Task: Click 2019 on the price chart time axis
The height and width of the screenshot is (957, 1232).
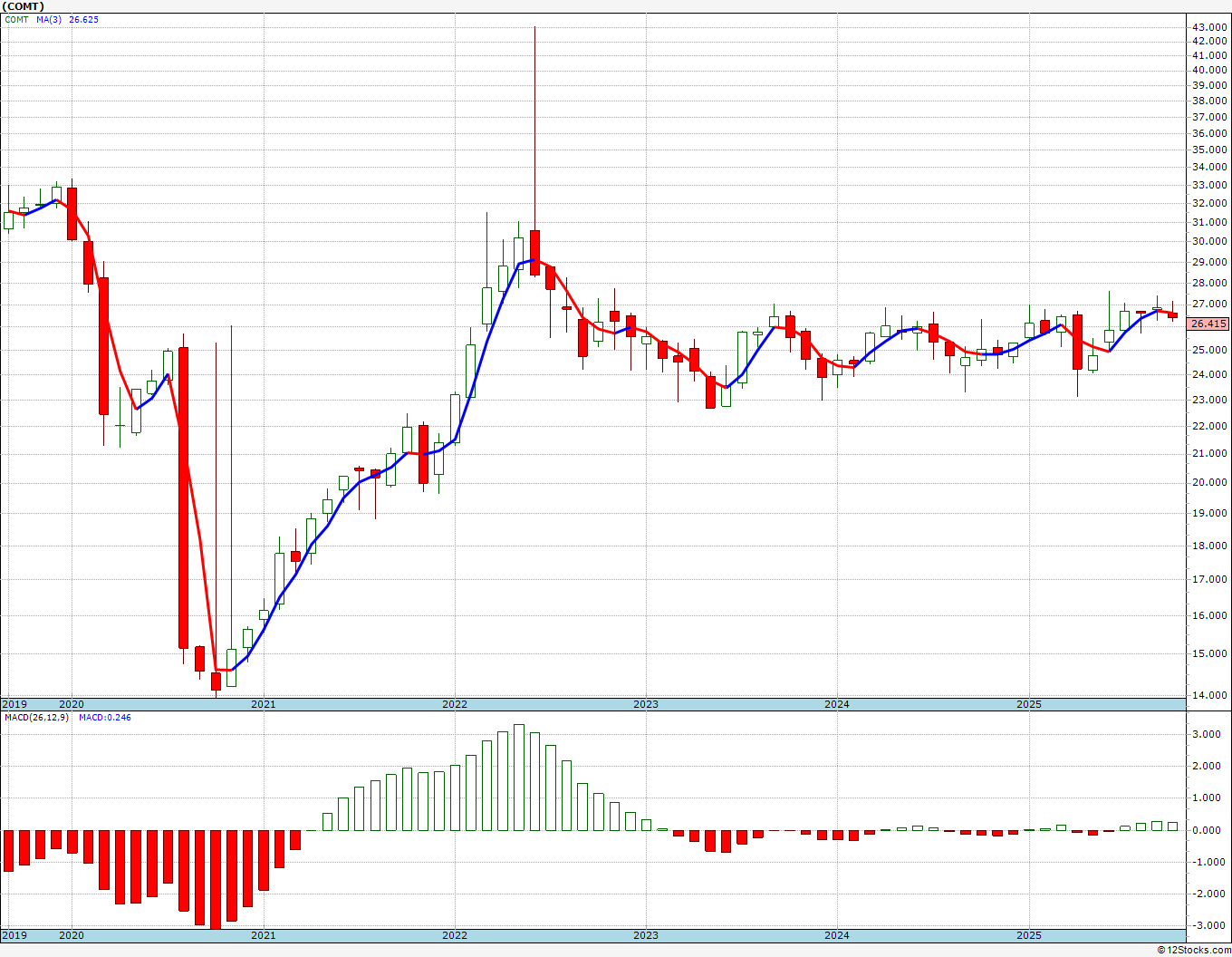Action: 14,704
